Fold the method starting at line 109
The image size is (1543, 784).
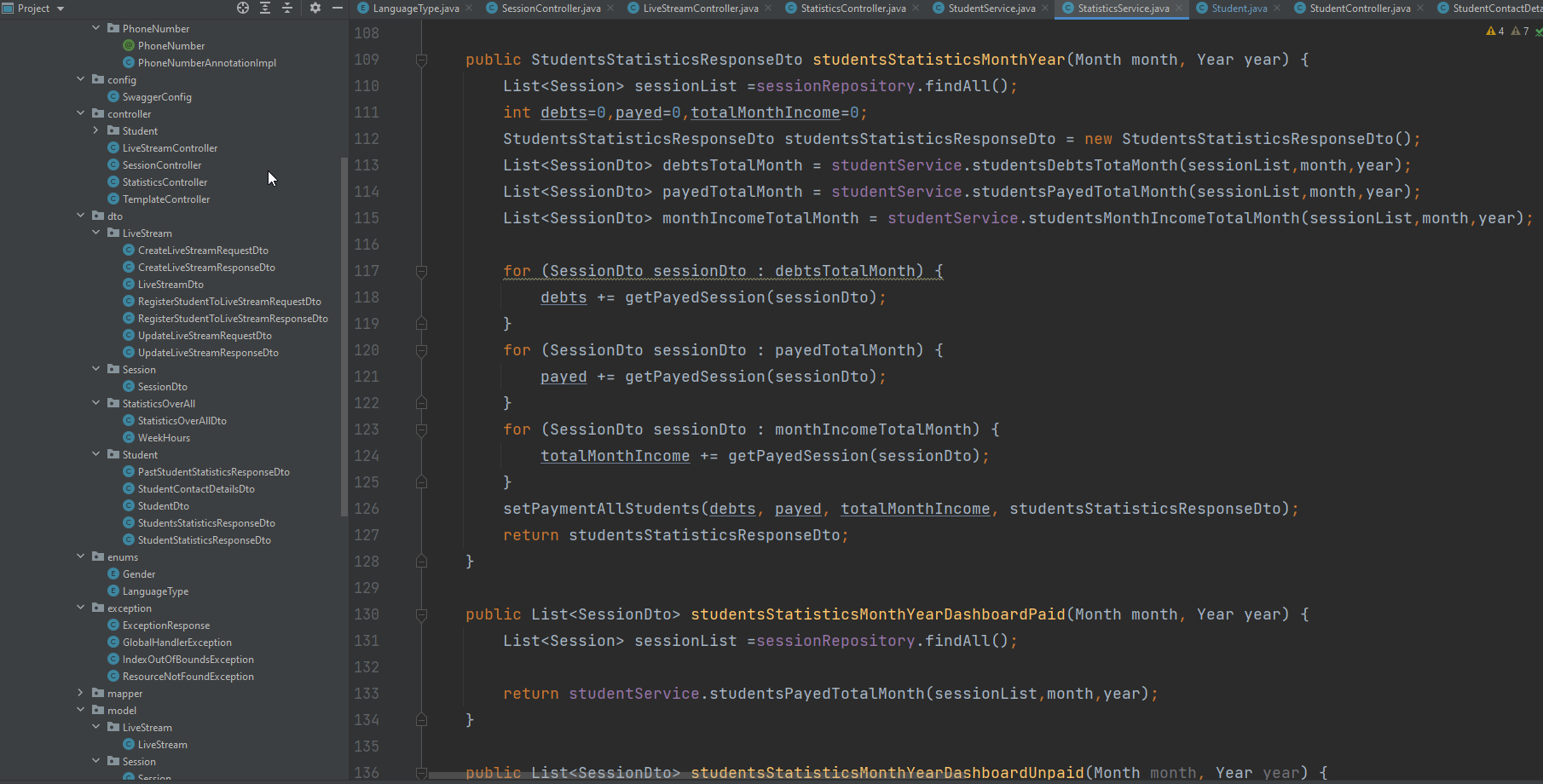421,61
